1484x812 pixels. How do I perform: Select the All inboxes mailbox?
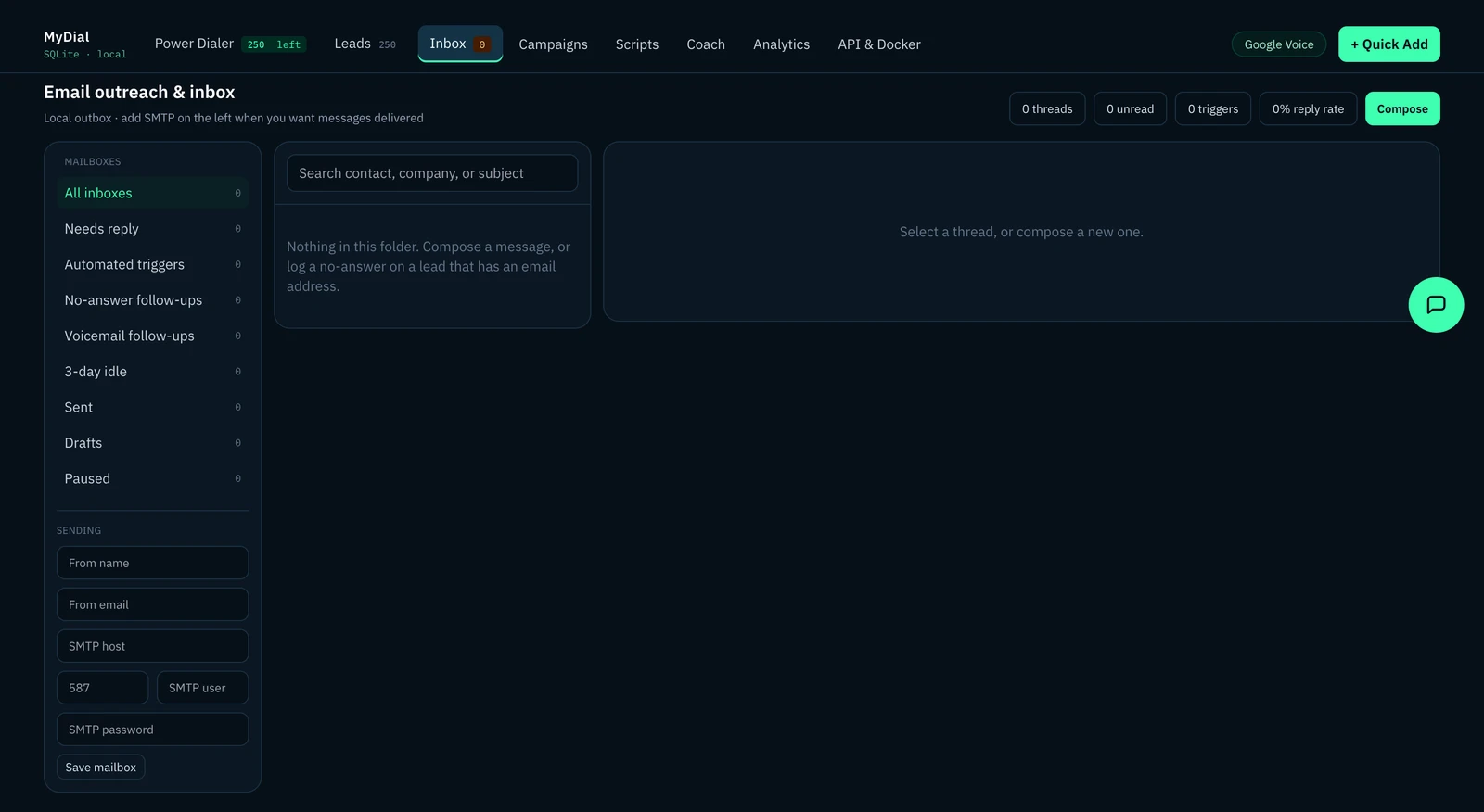pyautogui.click(x=153, y=193)
